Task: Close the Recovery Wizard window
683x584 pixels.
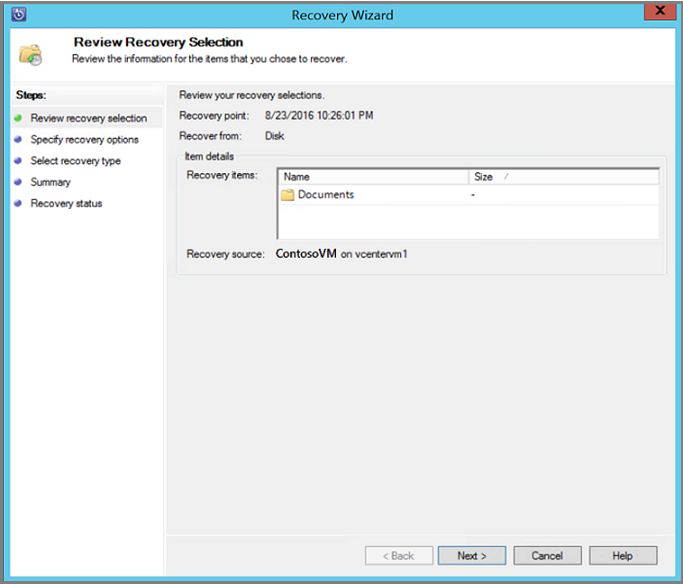Action: pos(660,11)
